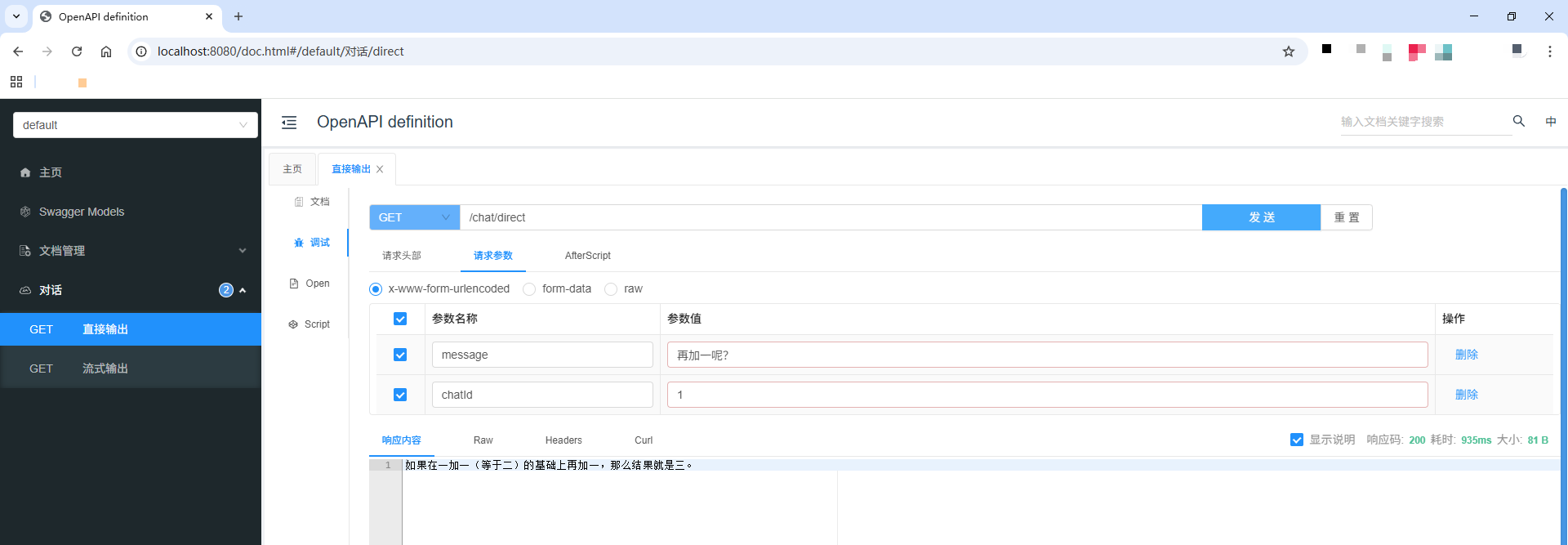
Task: Switch to the AfterScript tab
Action: click(588, 256)
